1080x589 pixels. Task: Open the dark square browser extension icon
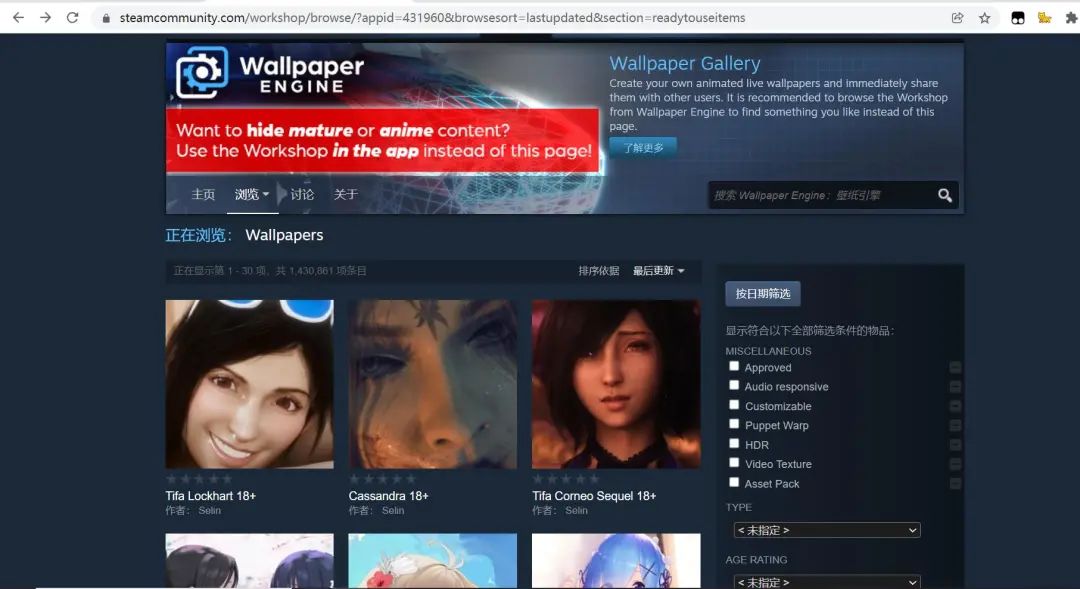(1017, 19)
